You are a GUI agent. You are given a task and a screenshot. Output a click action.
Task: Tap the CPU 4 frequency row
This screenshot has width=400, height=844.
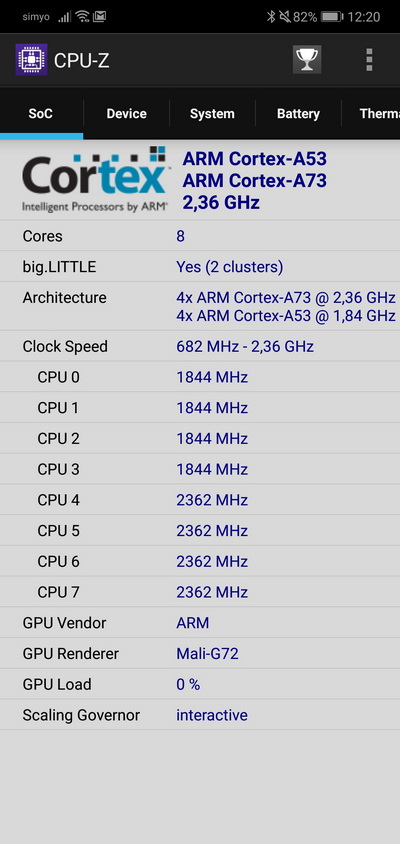pos(200,500)
